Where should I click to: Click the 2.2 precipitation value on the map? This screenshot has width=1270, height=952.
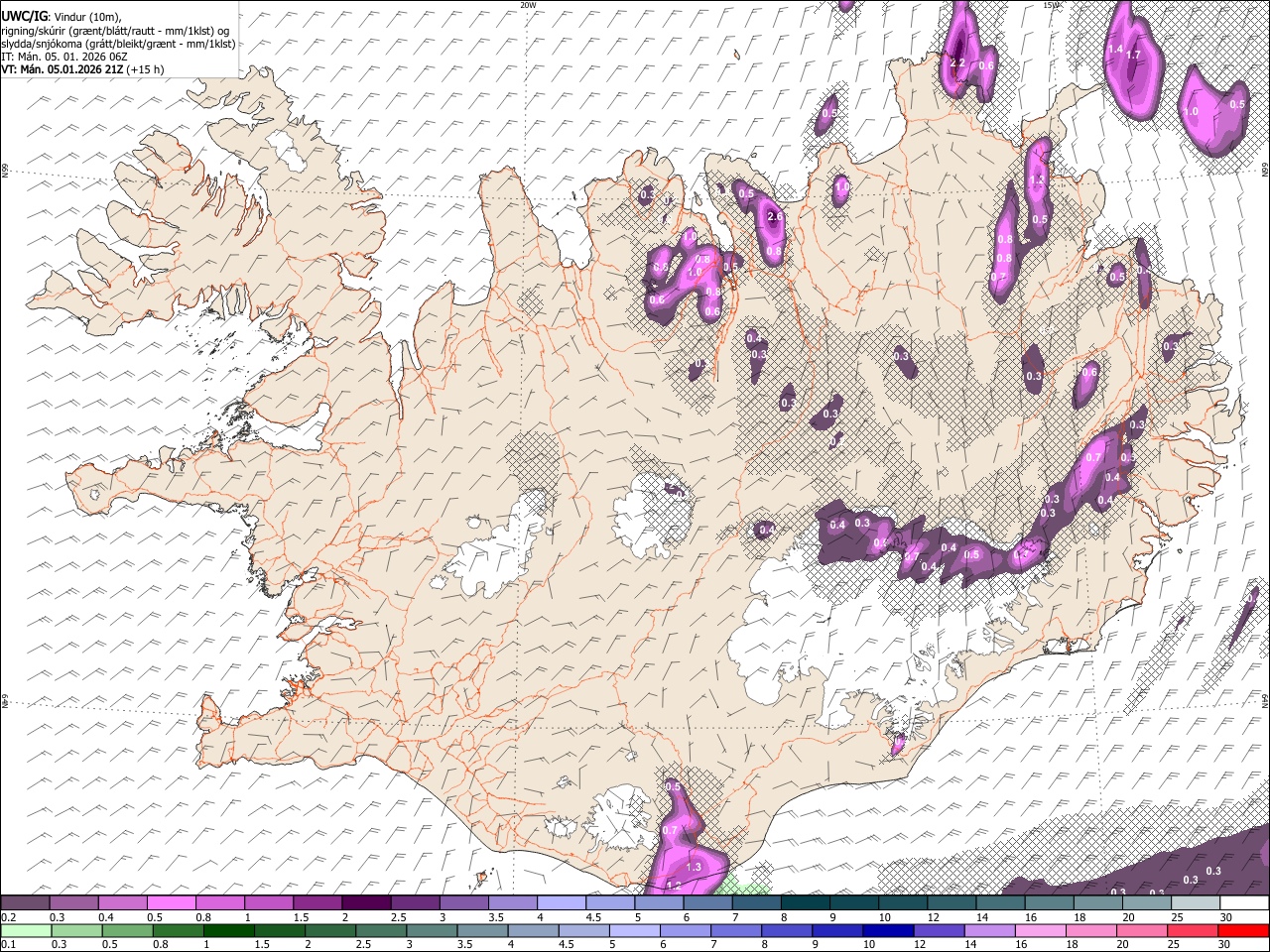point(957,62)
